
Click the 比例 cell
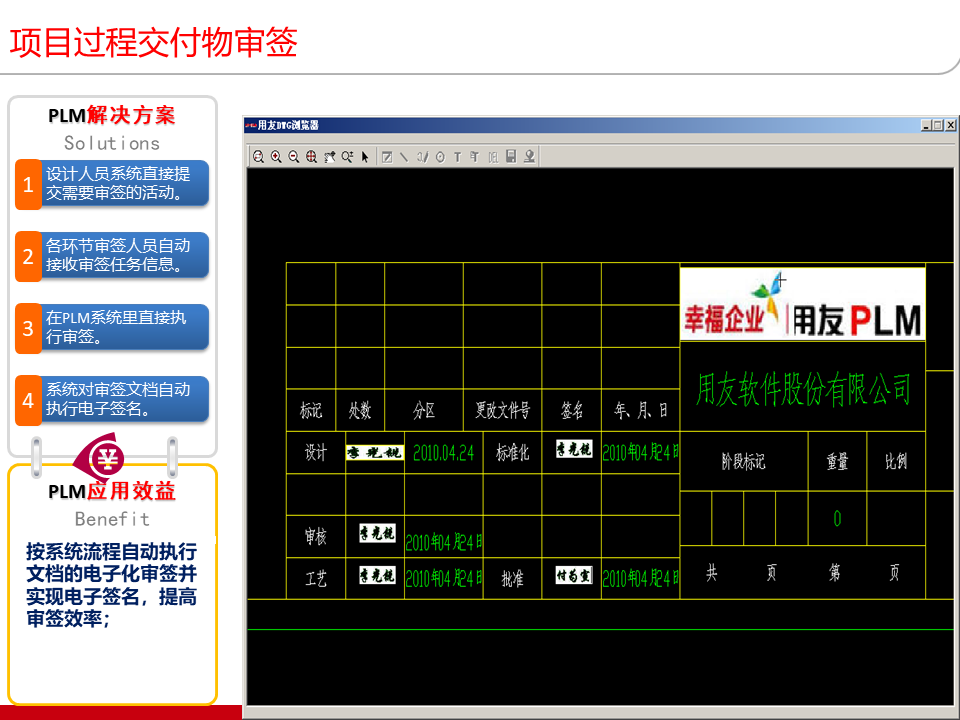[896, 461]
